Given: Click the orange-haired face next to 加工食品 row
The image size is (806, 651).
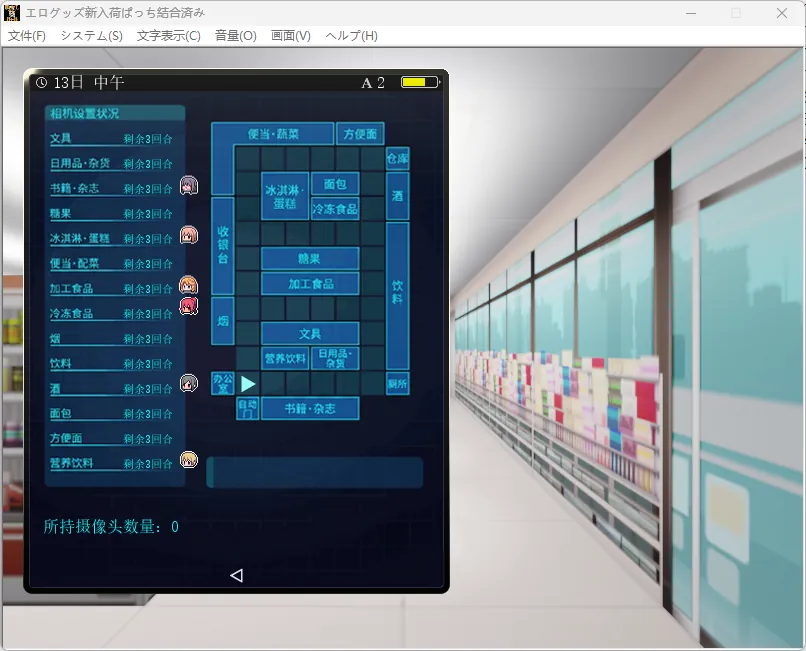Looking at the screenshot, I should (188, 284).
